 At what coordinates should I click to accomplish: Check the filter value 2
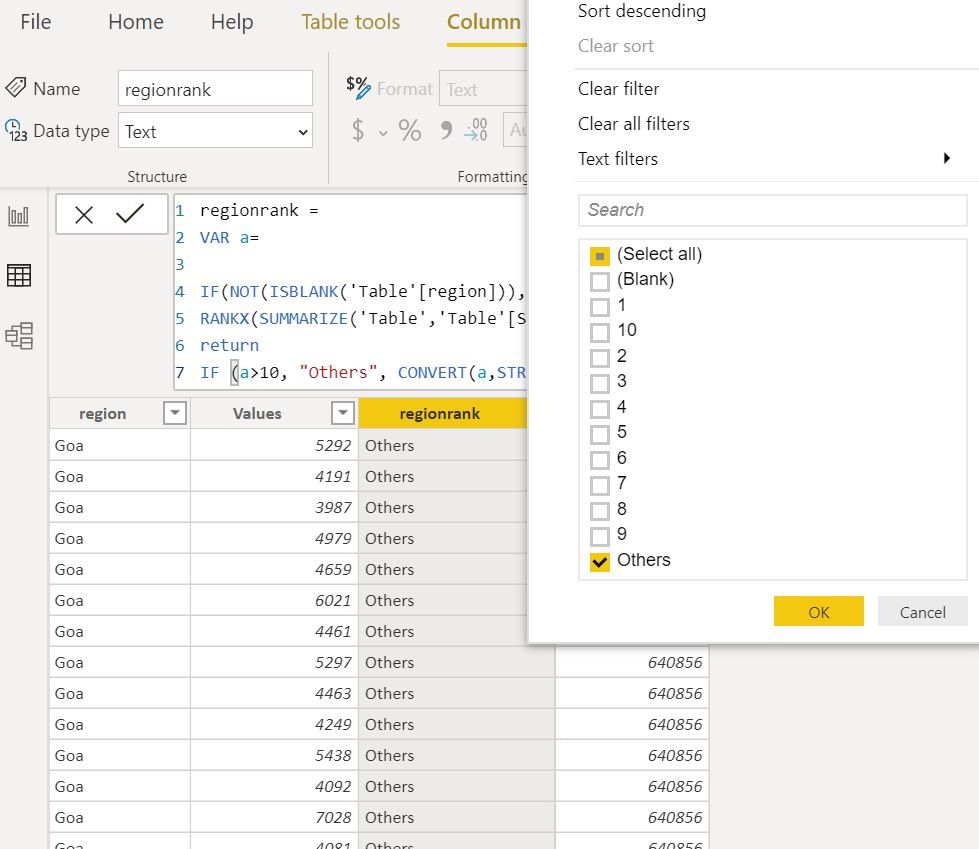(599, 358)
